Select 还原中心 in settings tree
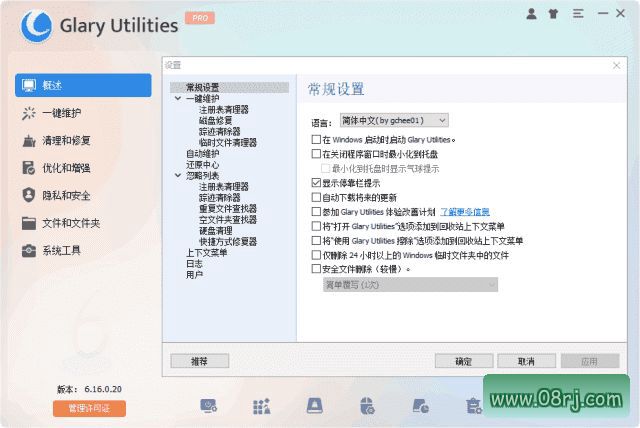The height and width of the screenshot is (428, 640). [x=203, y=164]
